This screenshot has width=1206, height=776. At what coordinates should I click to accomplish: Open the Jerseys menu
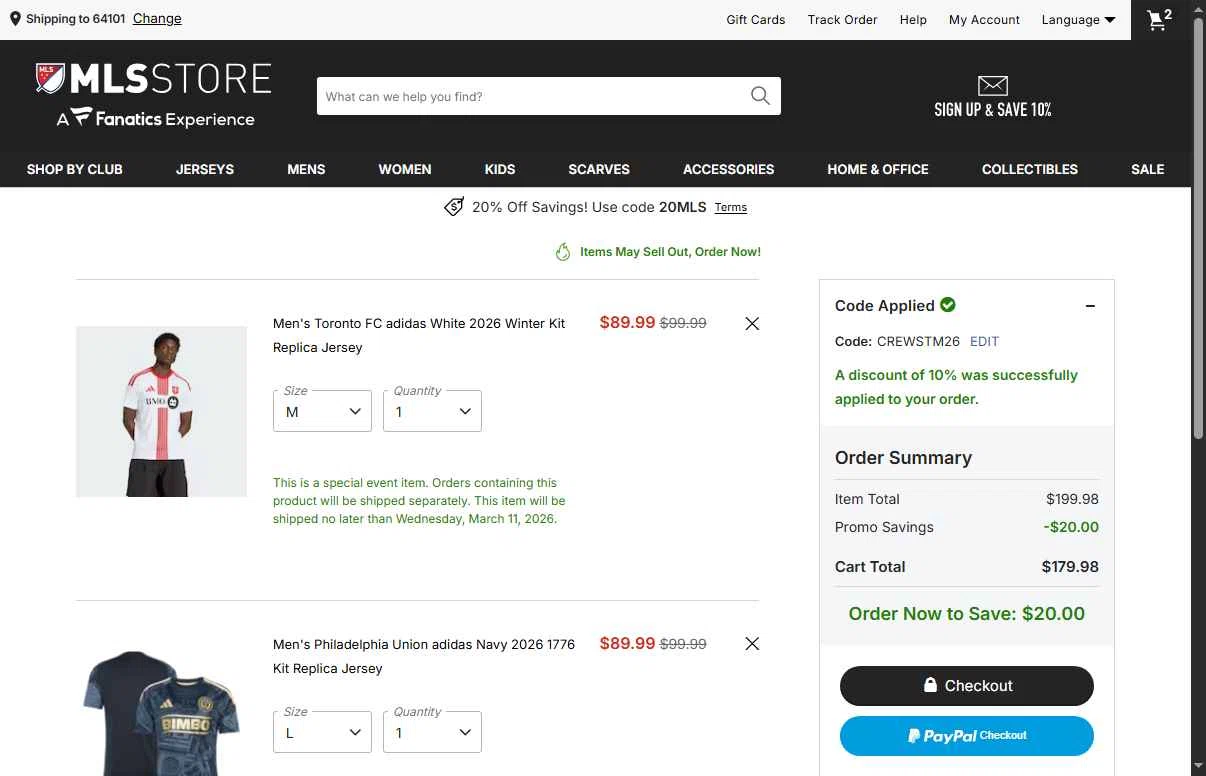coord(205,169)
